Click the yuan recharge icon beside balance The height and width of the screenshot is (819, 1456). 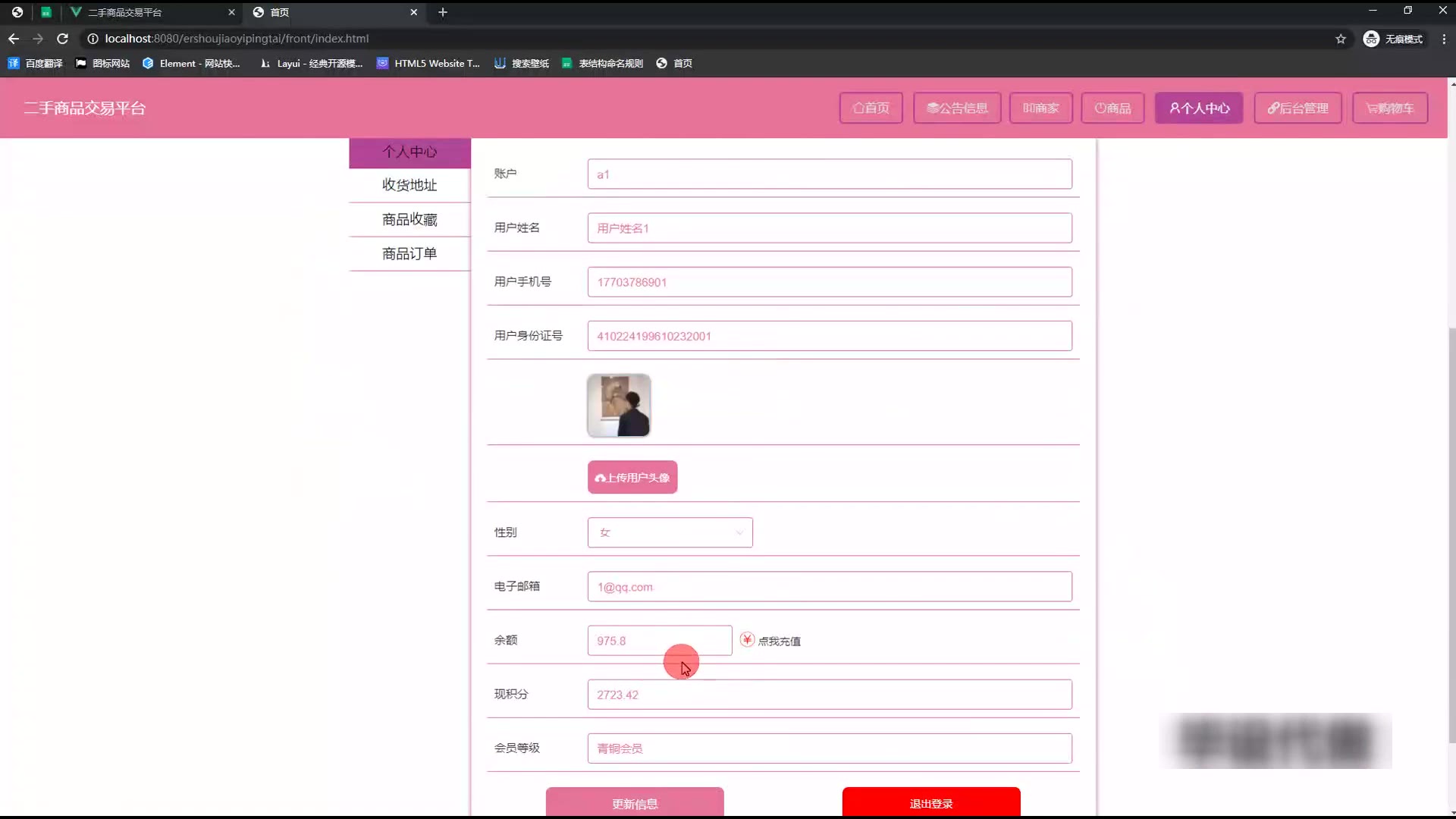pos(747,640)
